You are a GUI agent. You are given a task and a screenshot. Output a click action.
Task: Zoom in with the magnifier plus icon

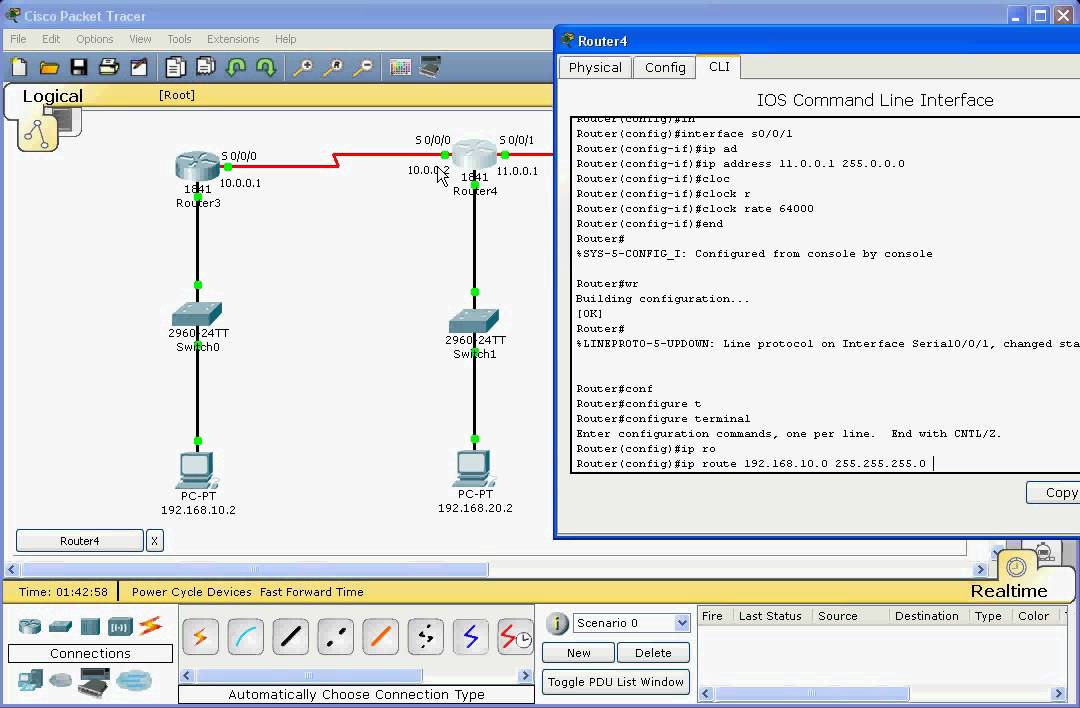tap(302, 67)
